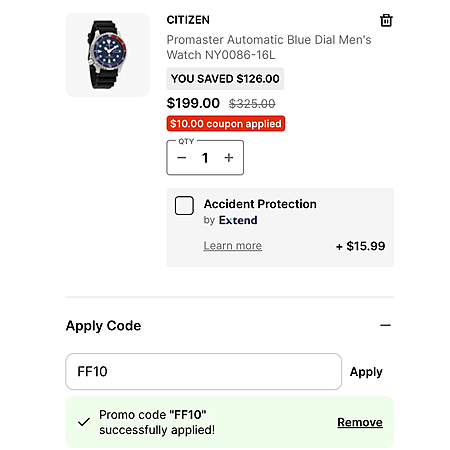The width and height of the screenshot is (450, 450).
Task: Delete the Citizen watch using trash icon
Action: point(386,20)
